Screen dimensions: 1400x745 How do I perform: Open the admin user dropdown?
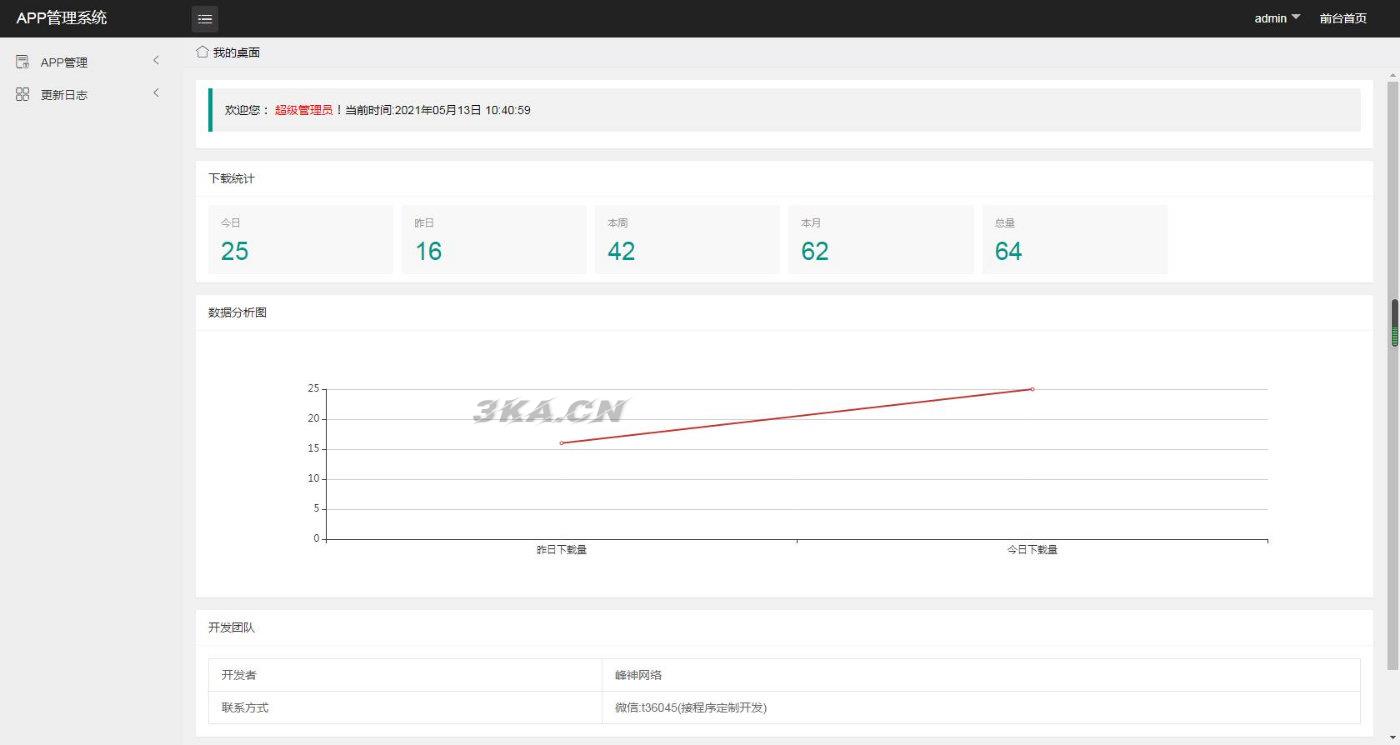click(x=1277, y=18)
